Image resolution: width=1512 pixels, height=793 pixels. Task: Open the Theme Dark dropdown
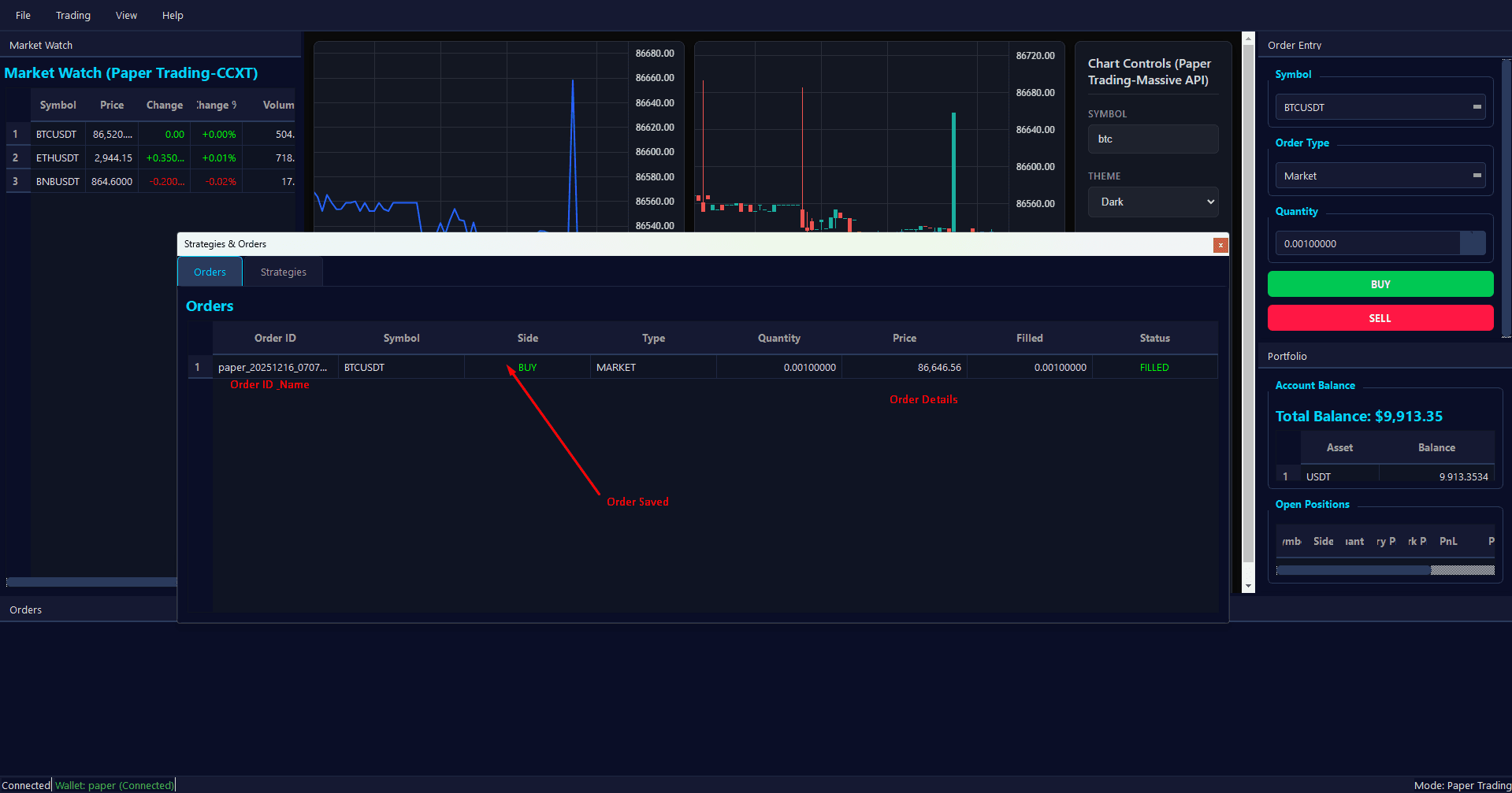[x=1153, y=202]
